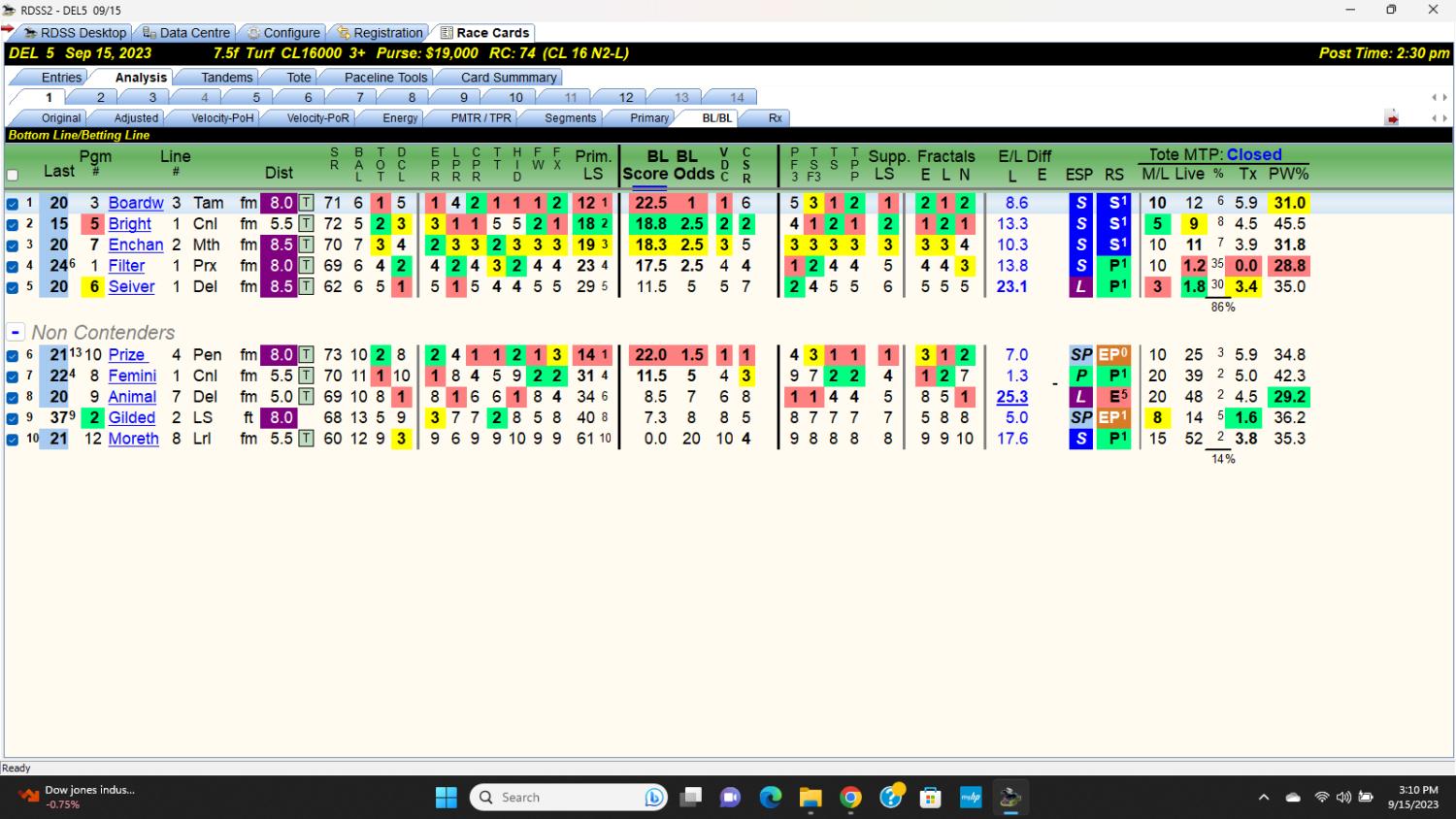Click the Moreth horse link

point(133,439)
